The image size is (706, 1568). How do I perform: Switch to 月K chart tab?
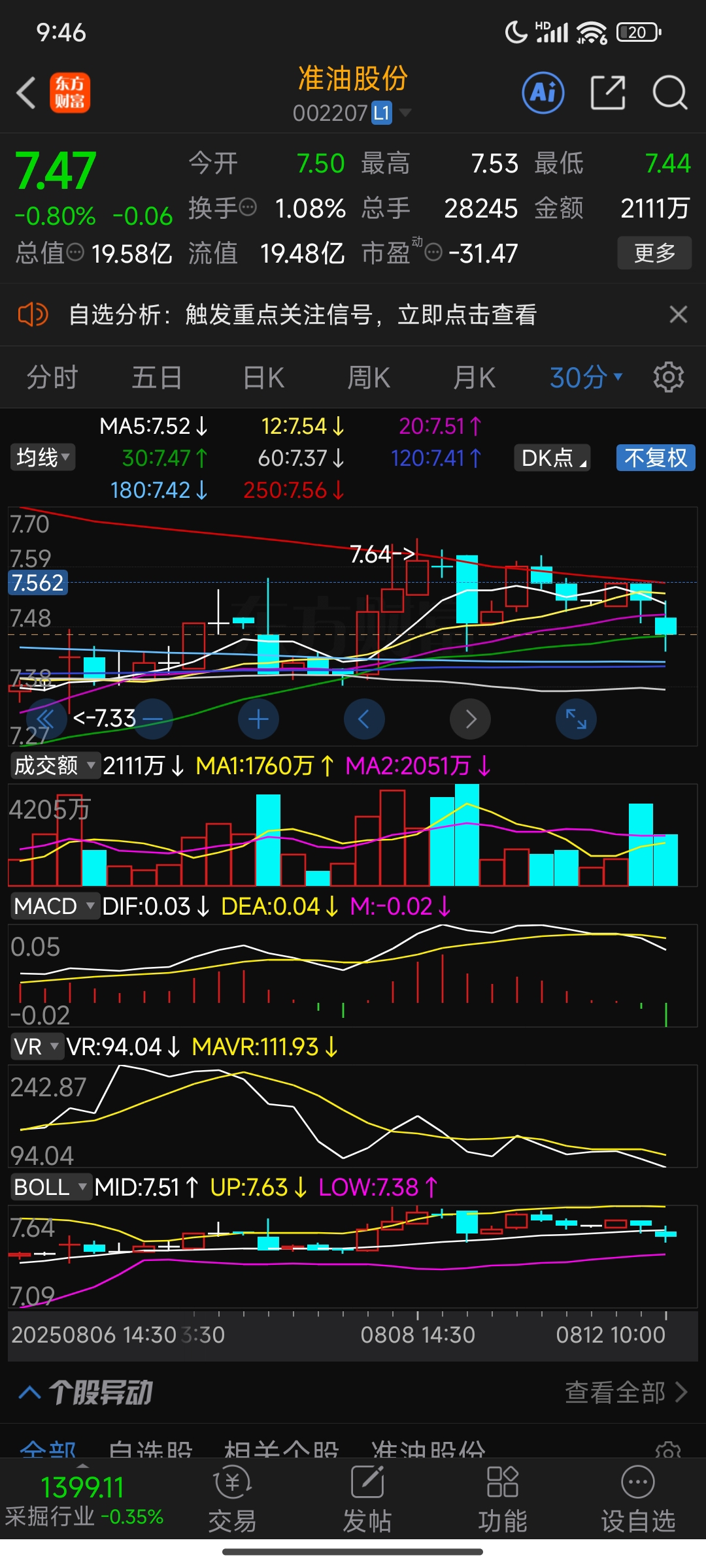474,378
